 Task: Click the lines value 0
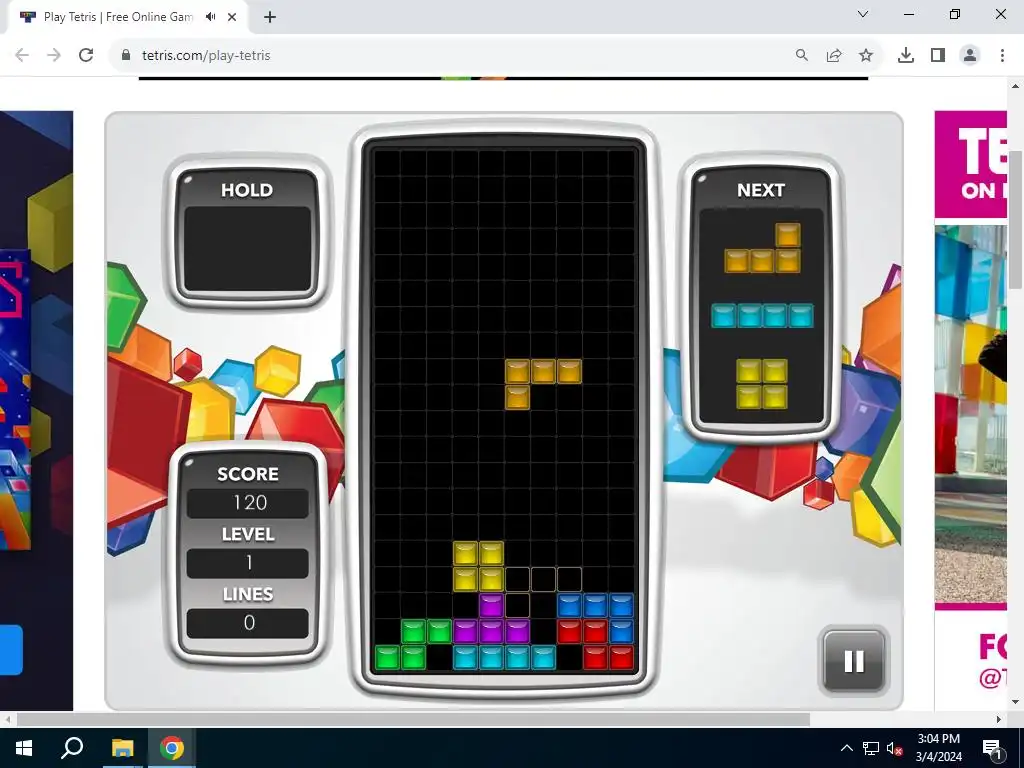coord(249,623)
